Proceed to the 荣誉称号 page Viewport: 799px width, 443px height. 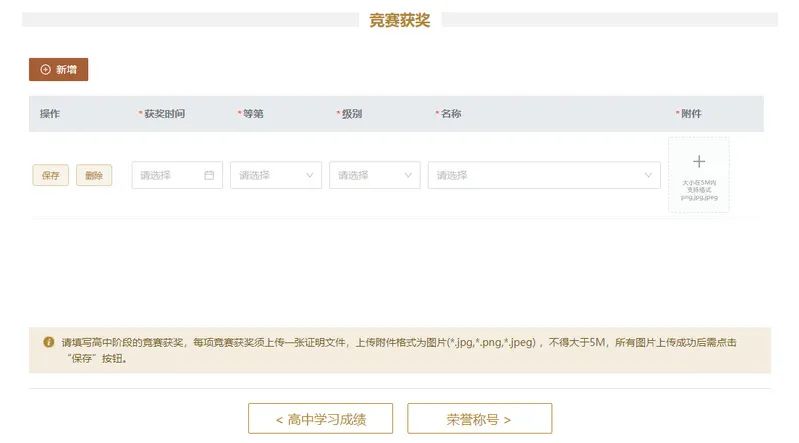coord(479,419)
